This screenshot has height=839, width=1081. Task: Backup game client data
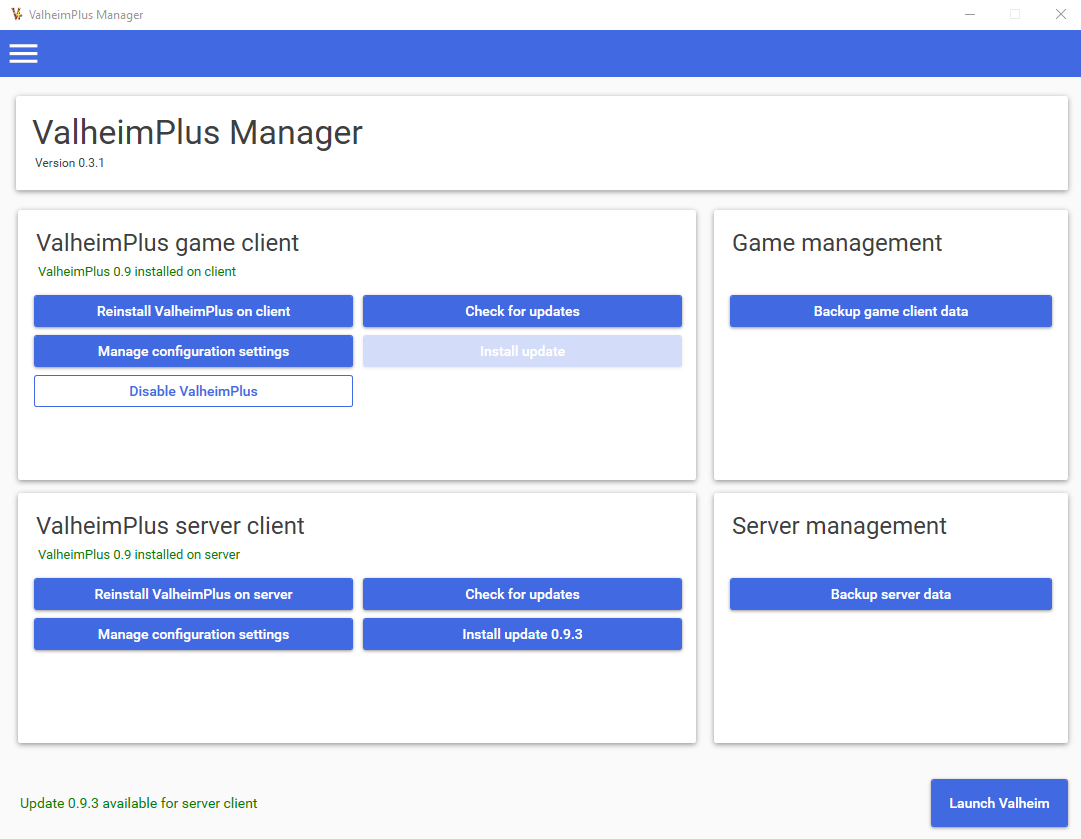point(891,311)
